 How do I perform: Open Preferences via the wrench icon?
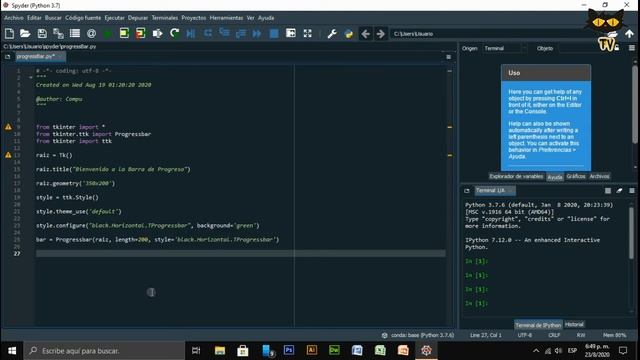tap(332, 33)
